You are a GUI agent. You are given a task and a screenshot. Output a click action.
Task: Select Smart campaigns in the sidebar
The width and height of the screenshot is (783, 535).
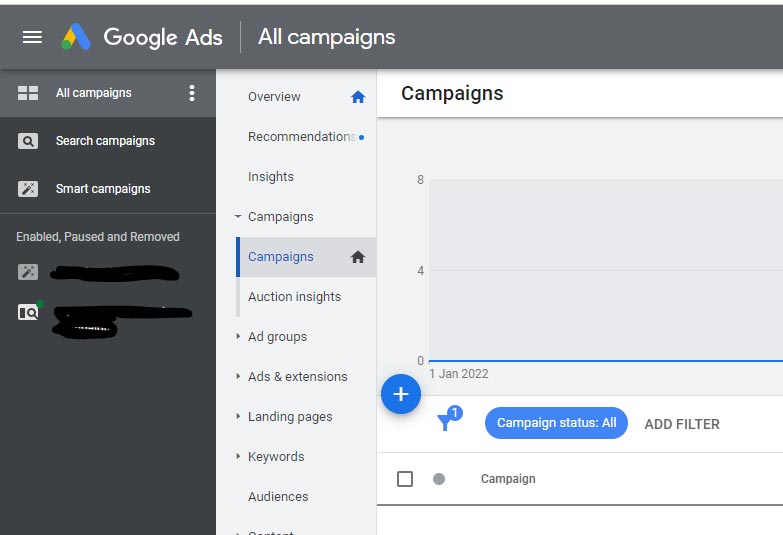point(103,189)
